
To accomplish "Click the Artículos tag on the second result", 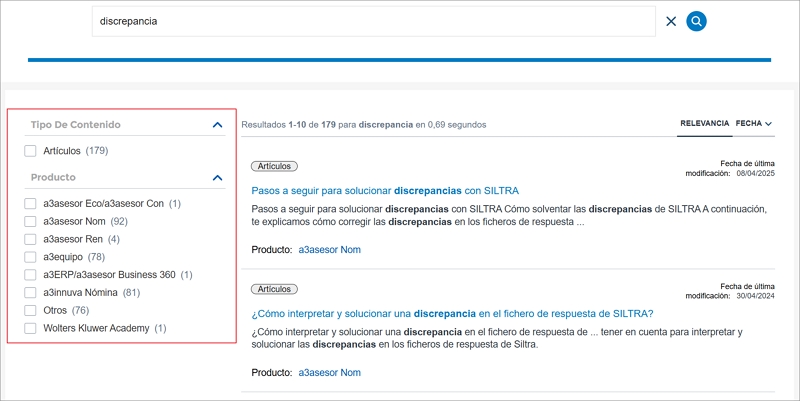I will click(274, 289).
